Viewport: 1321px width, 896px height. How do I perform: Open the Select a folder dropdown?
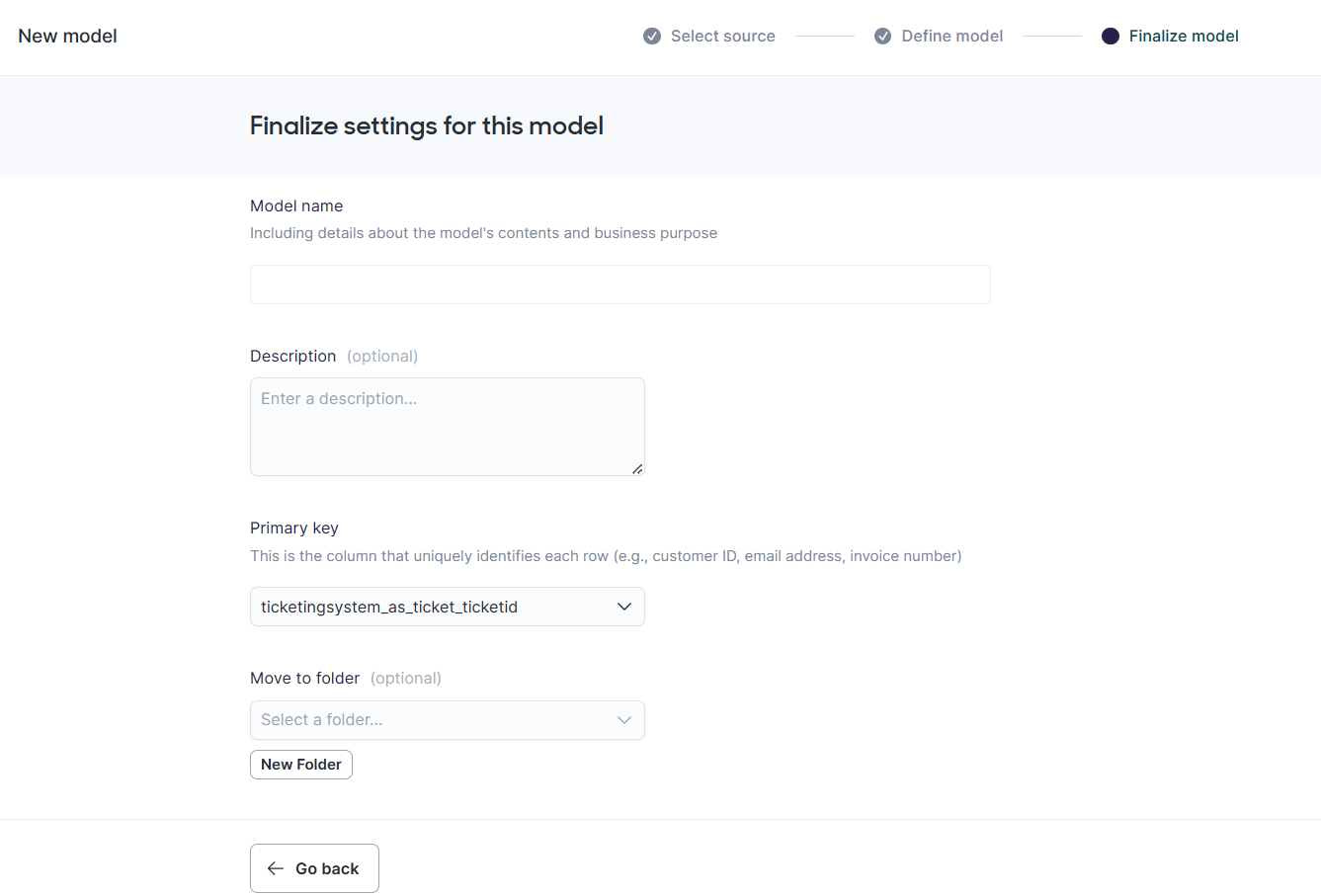pyautogui.click(x=435, y=720)
